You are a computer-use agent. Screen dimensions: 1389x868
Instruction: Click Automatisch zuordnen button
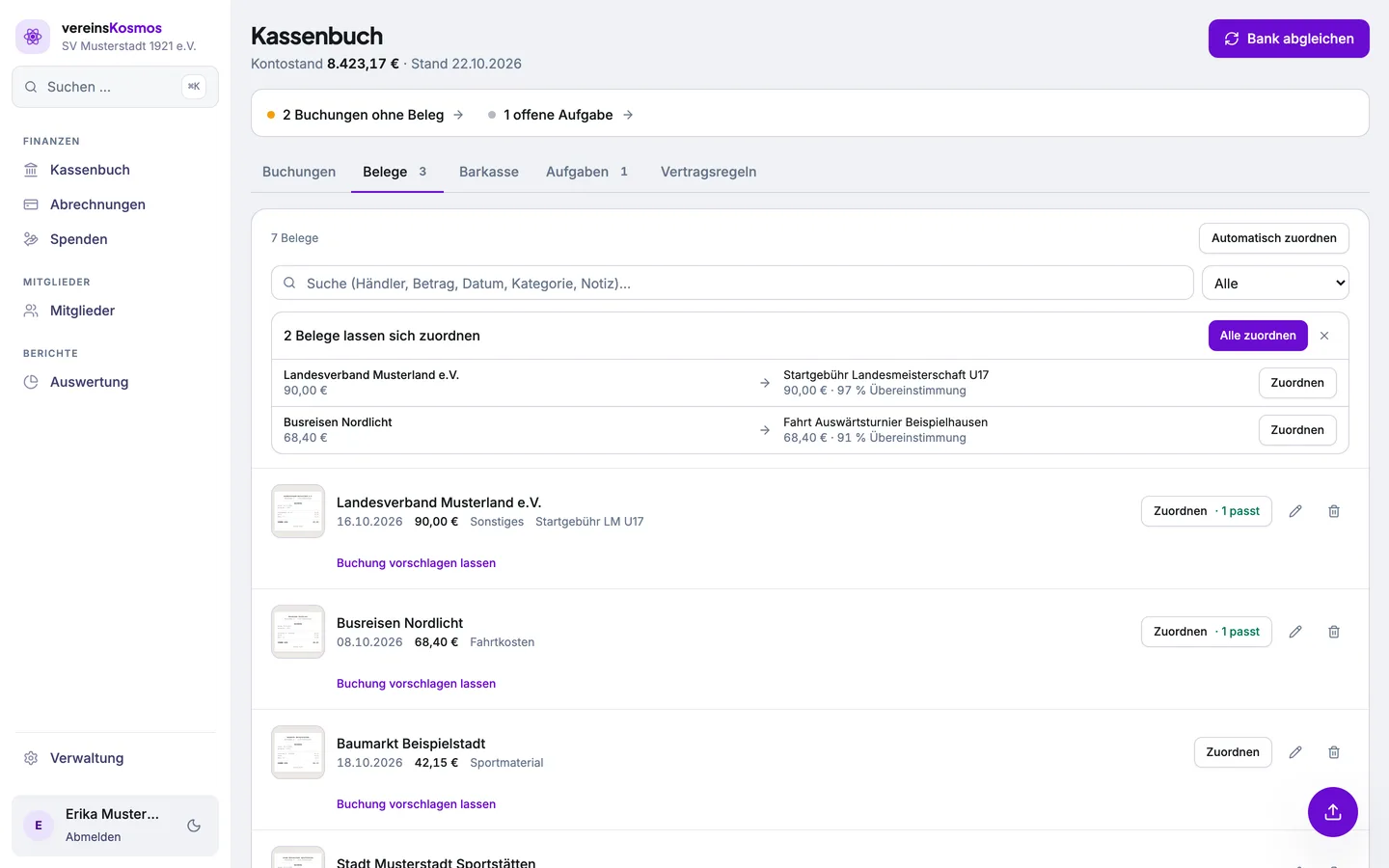pos(1274,238)
